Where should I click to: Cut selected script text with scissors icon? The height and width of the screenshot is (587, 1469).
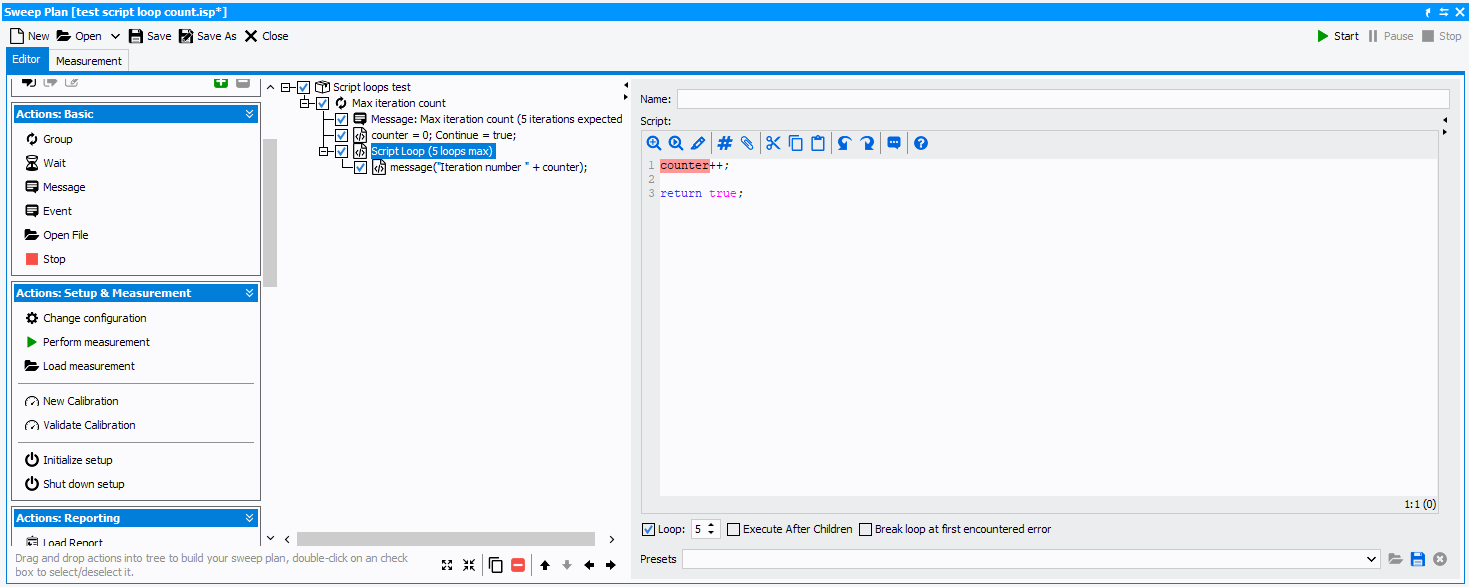click(x=773, y=143)
